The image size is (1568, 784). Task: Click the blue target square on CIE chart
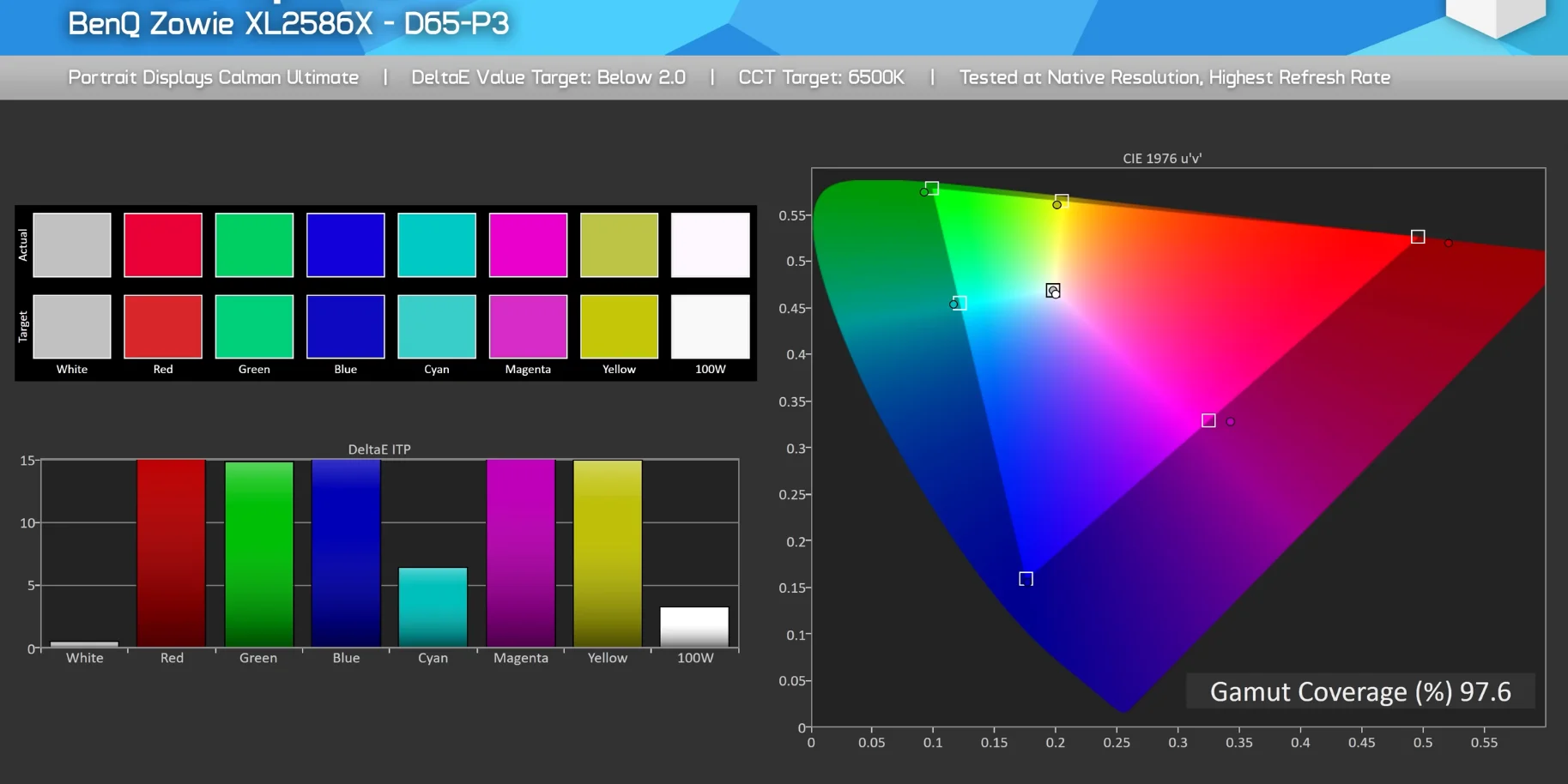coord(1026,579)
